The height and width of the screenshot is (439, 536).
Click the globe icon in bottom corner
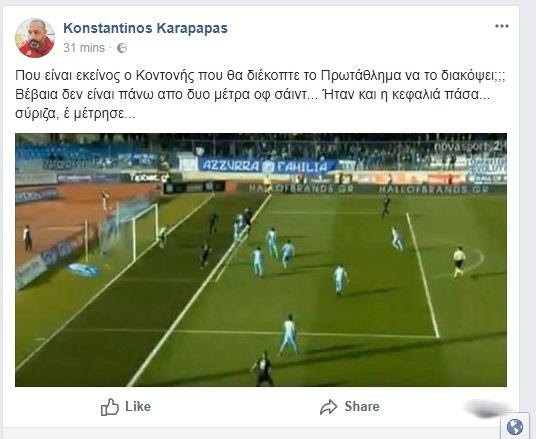click(x=515, y=427)
